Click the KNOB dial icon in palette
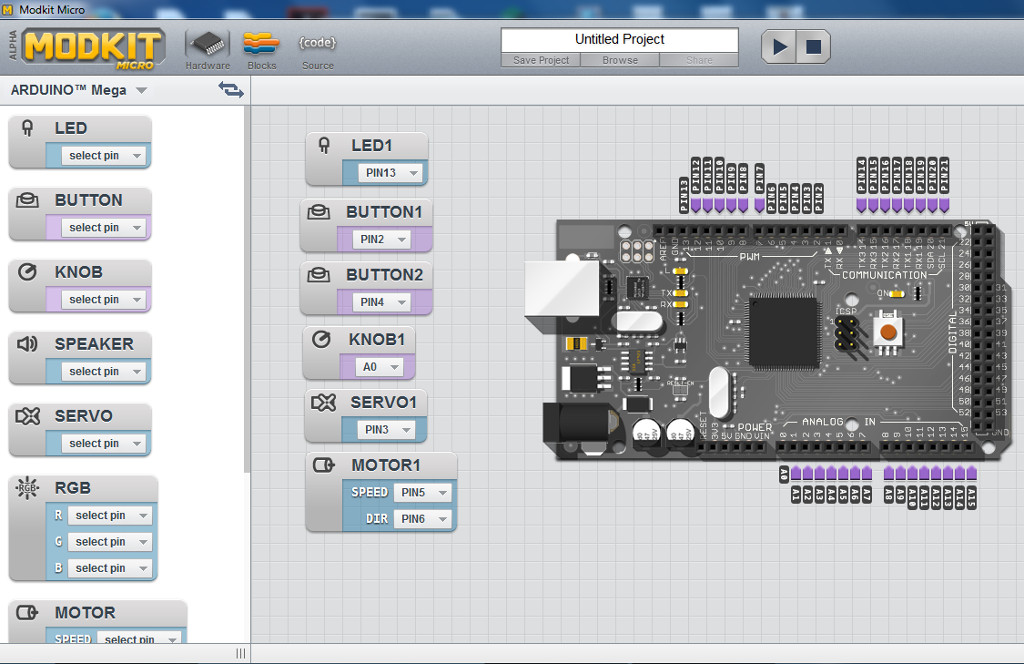Viewport: 1024px width, 664px height. coord(27,272)
